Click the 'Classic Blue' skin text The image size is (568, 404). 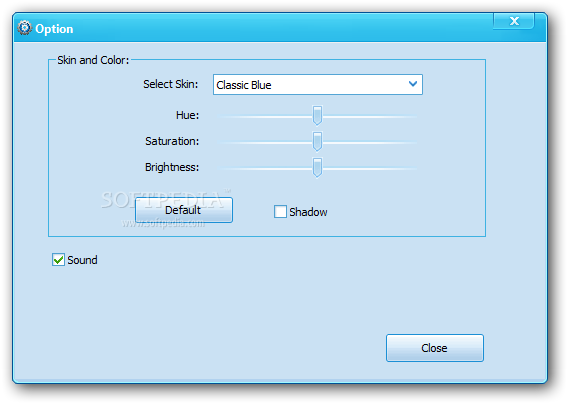[x=244, y=85]
